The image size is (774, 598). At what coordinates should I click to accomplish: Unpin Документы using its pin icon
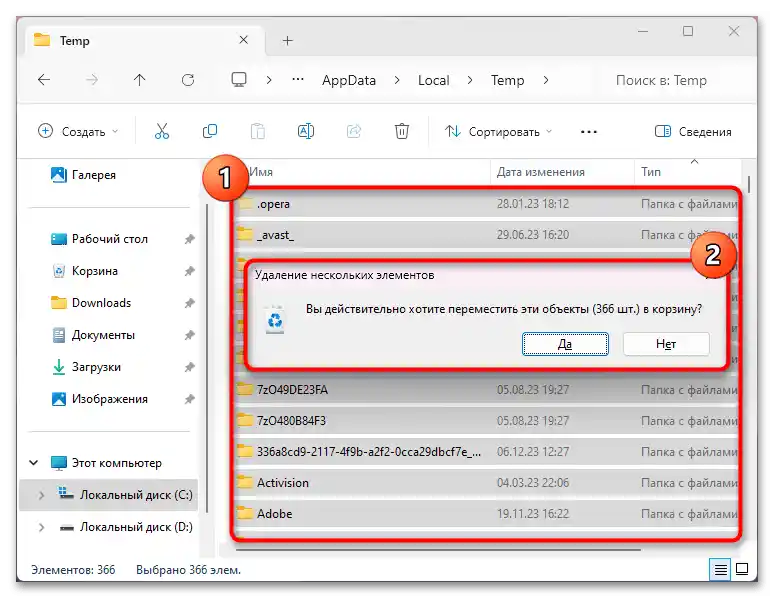coord(190,335)
